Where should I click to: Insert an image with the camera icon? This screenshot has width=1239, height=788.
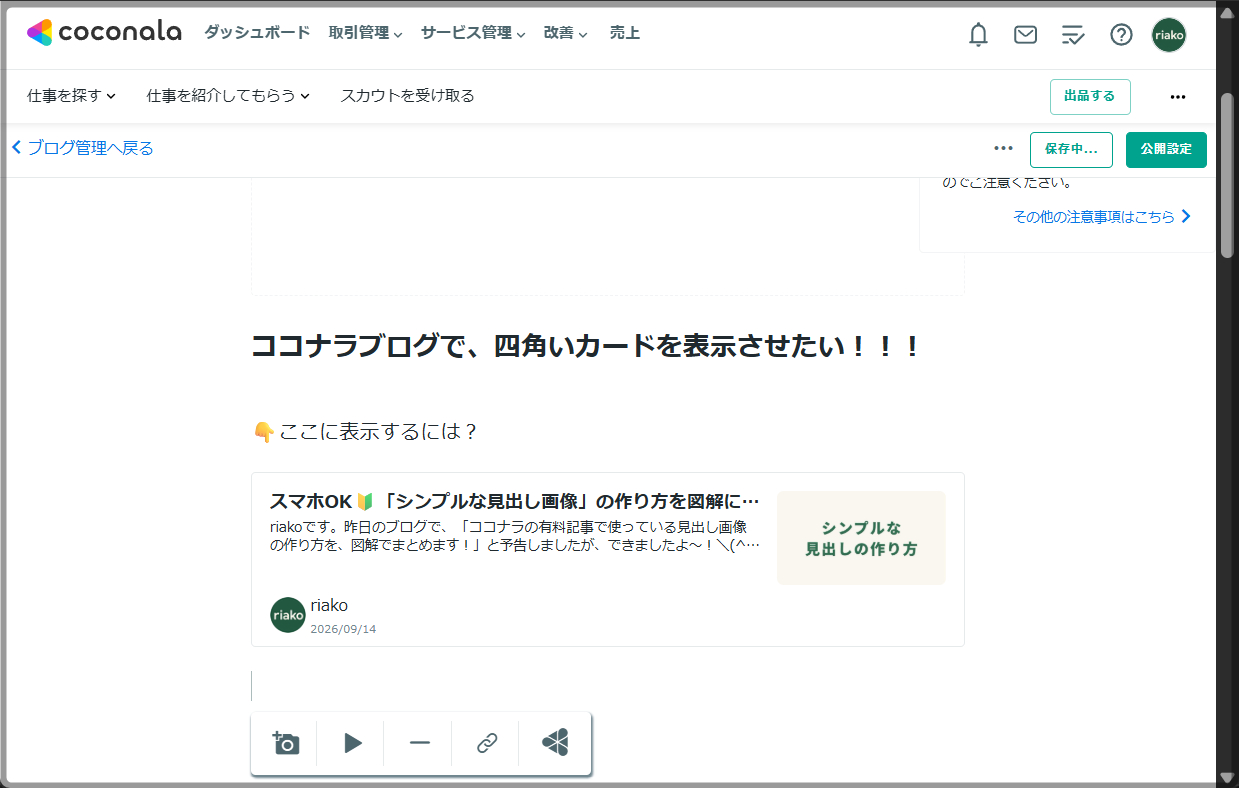pos(285,743)
